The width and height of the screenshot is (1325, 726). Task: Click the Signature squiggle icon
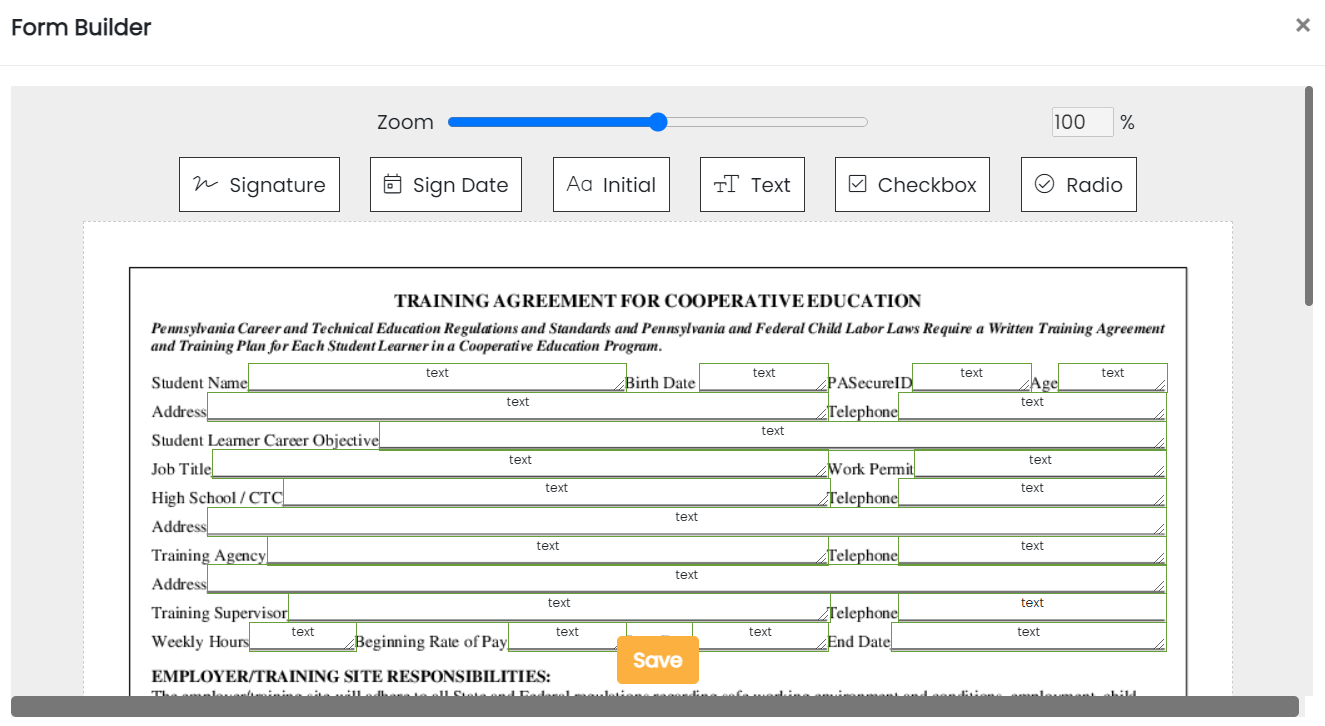tap(206, 184)
